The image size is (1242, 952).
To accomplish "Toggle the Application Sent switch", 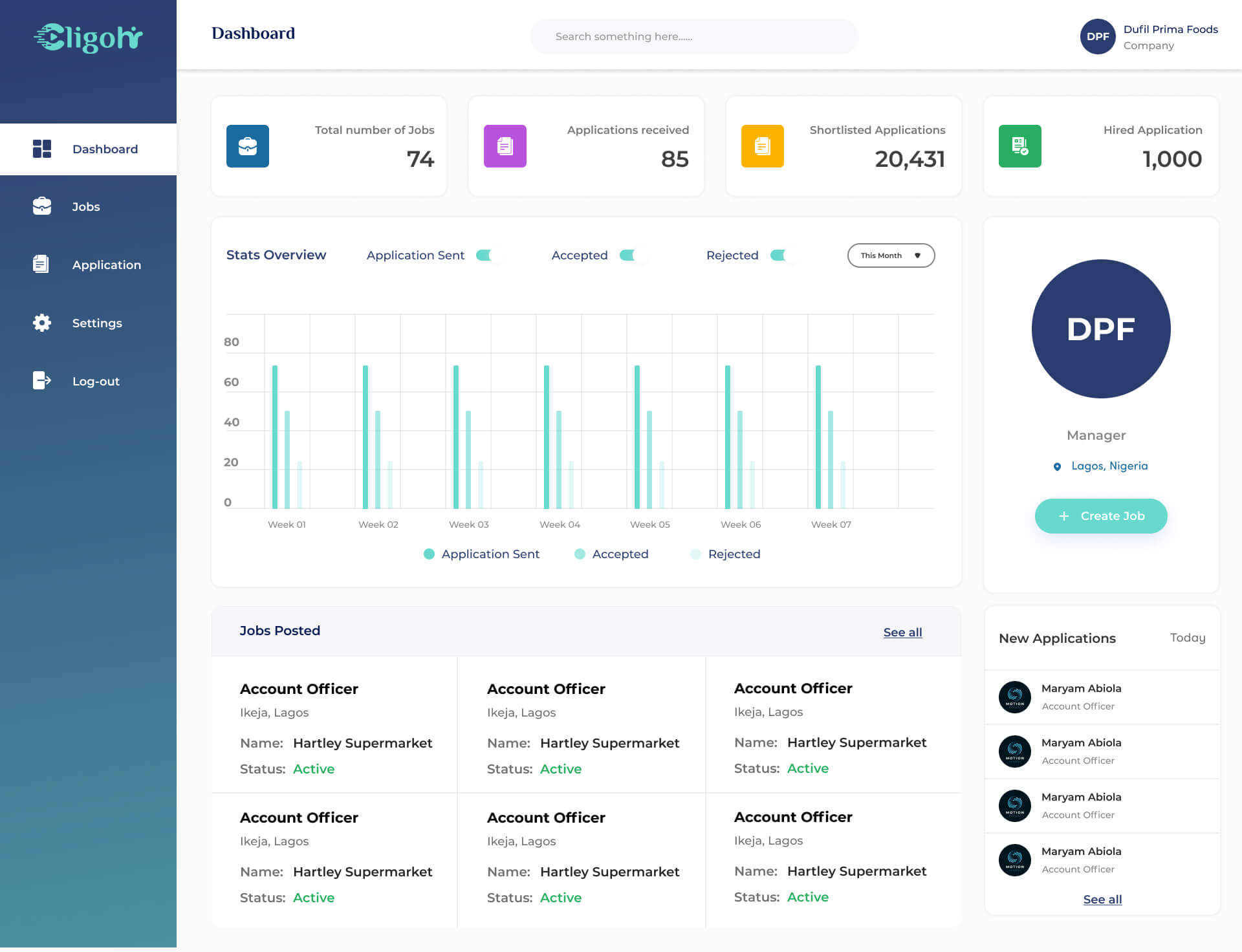I will (x=490, y=255).
